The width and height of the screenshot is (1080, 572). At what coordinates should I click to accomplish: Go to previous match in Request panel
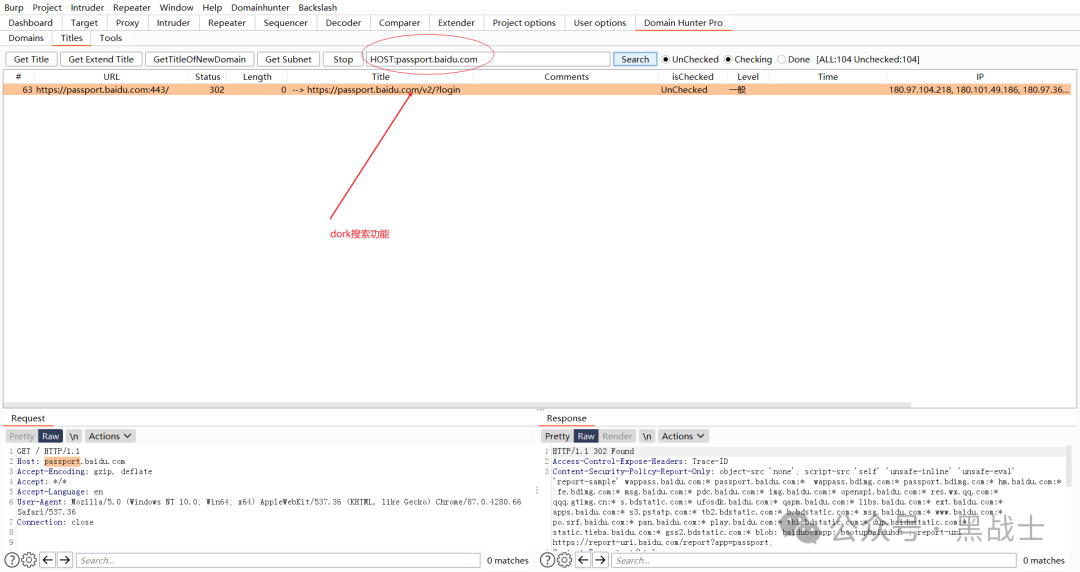point(48,560)
